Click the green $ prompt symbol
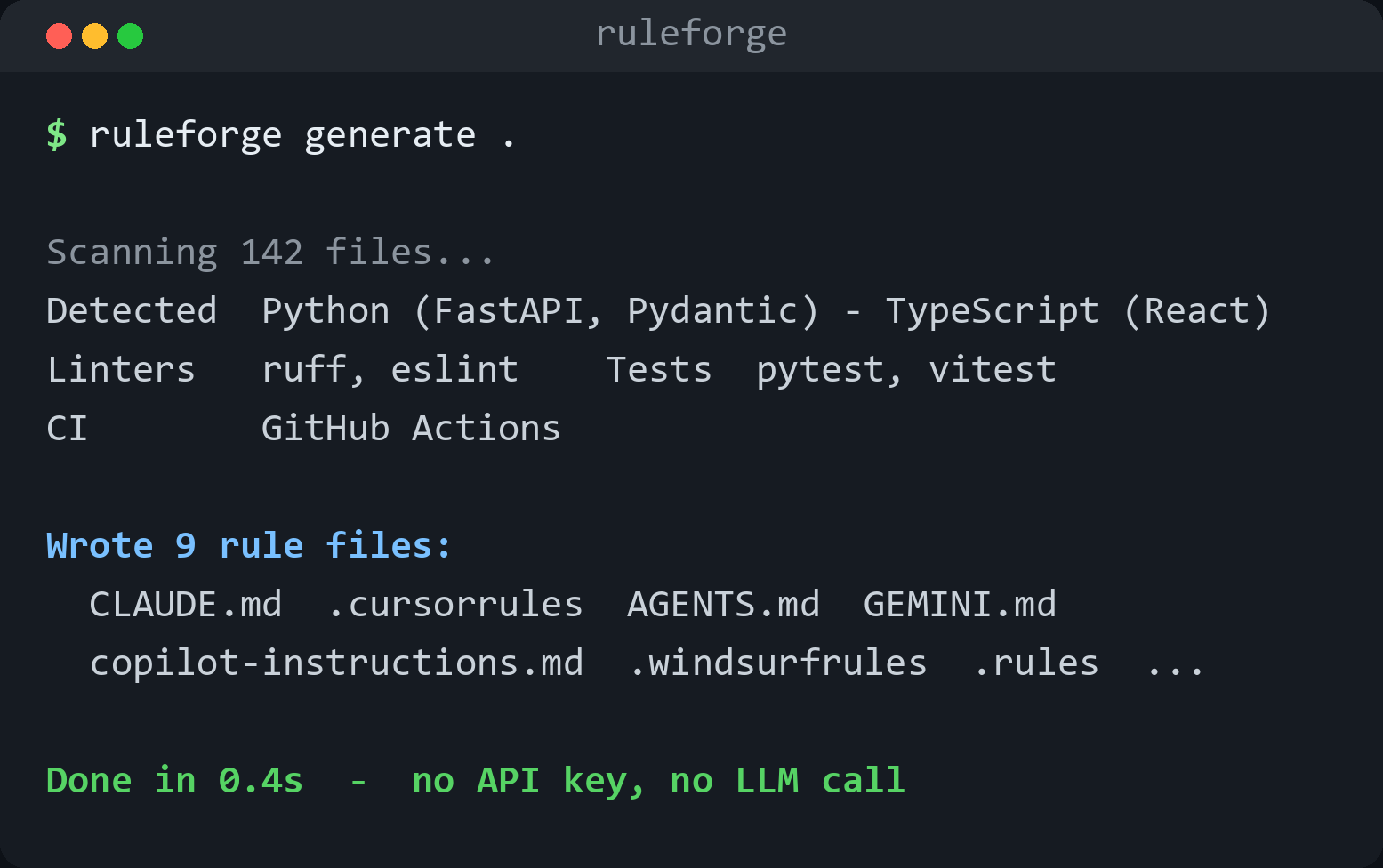The width and height of the screenshot is (1383, 868). [57, 135]
